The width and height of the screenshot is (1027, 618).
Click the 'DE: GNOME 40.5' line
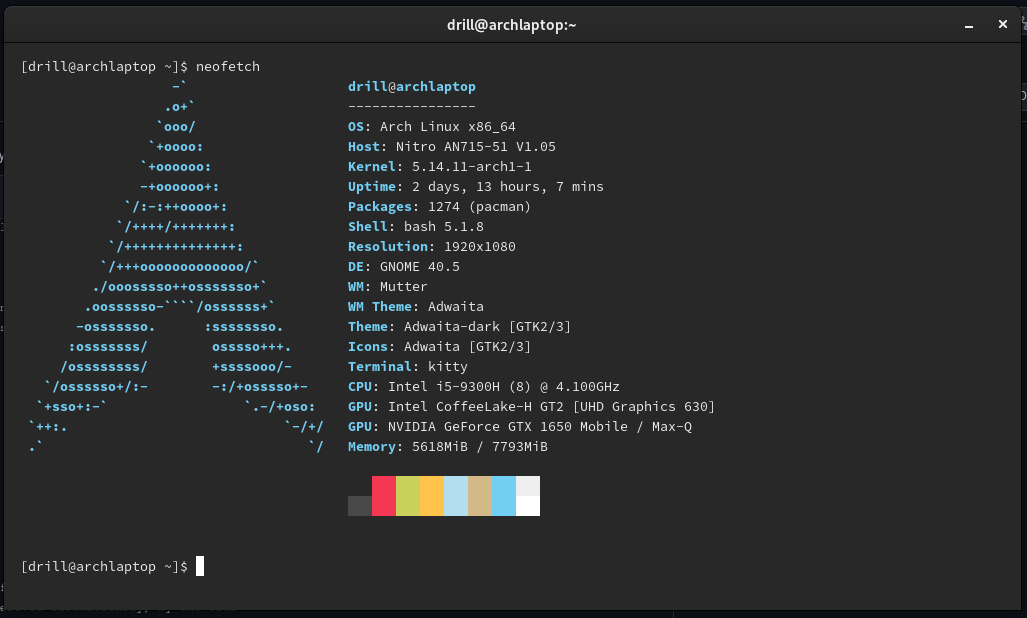403,266
